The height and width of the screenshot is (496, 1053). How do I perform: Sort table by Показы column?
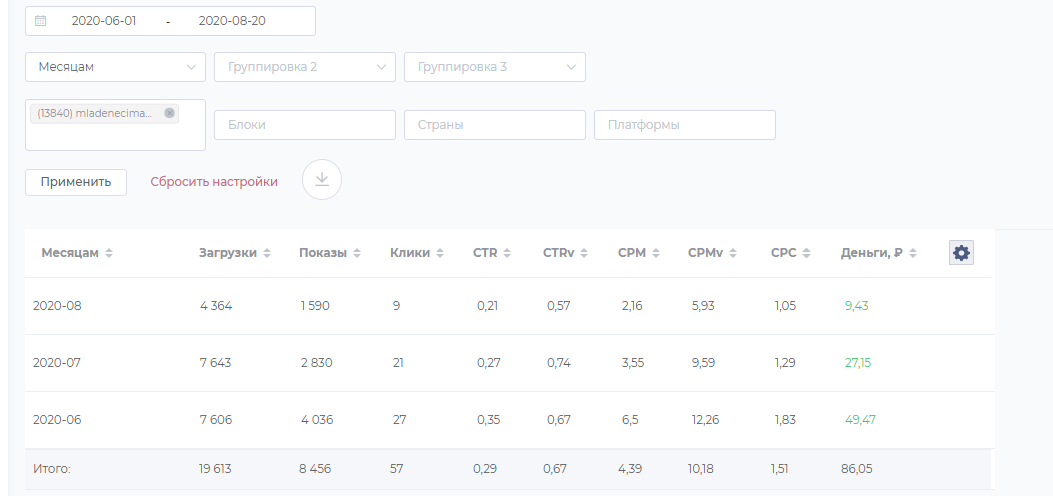point(330,253)
